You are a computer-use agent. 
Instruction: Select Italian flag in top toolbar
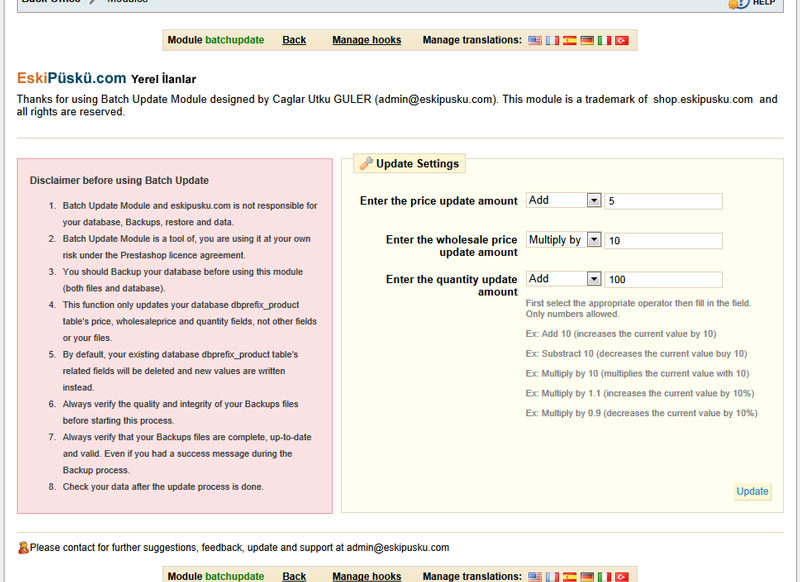(604, 40)
